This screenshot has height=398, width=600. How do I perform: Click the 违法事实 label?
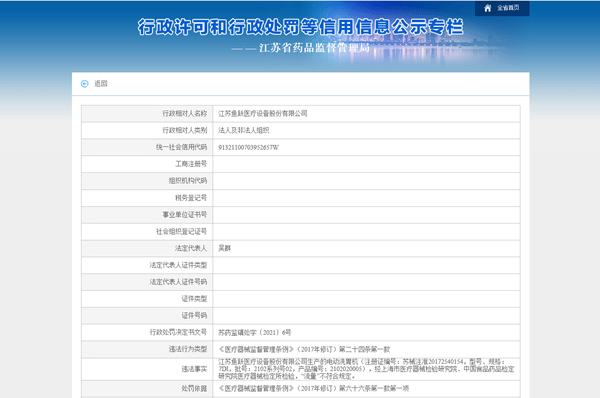click(x=194, y=369)
